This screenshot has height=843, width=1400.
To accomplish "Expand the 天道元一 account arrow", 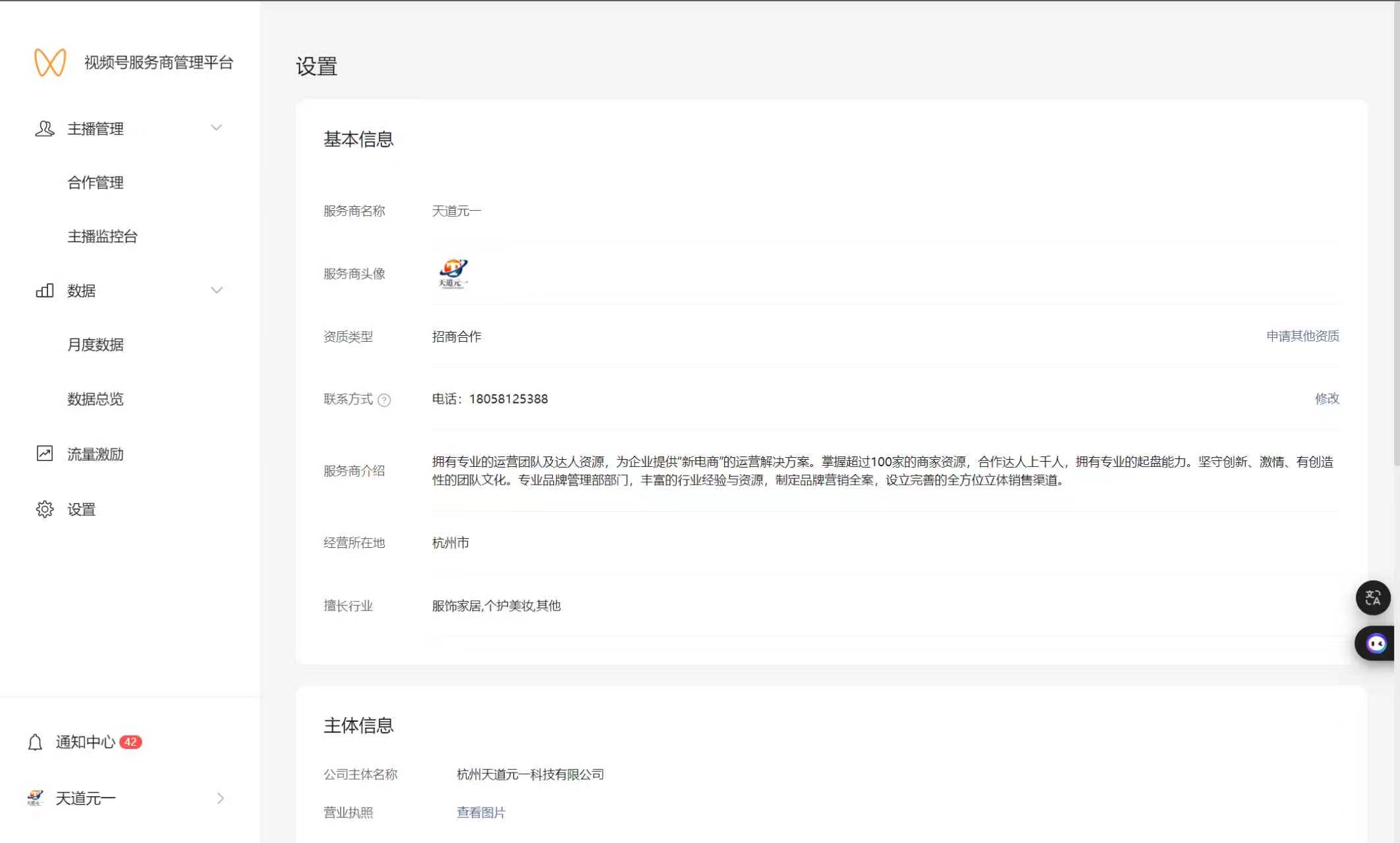I will (220, 798).
